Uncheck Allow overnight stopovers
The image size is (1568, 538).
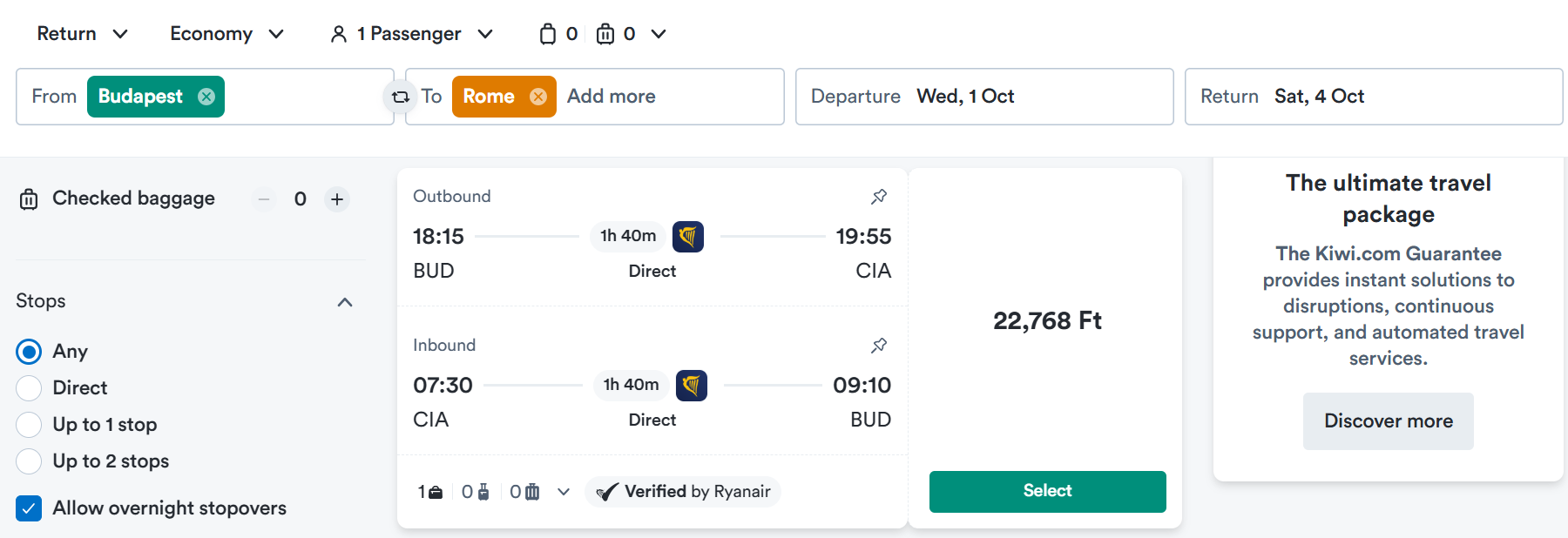tap(29, 508)
